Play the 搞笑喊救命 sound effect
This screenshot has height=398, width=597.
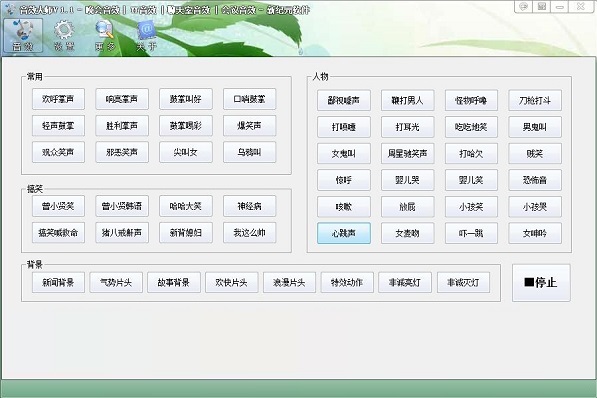click(x=58, y=233)
